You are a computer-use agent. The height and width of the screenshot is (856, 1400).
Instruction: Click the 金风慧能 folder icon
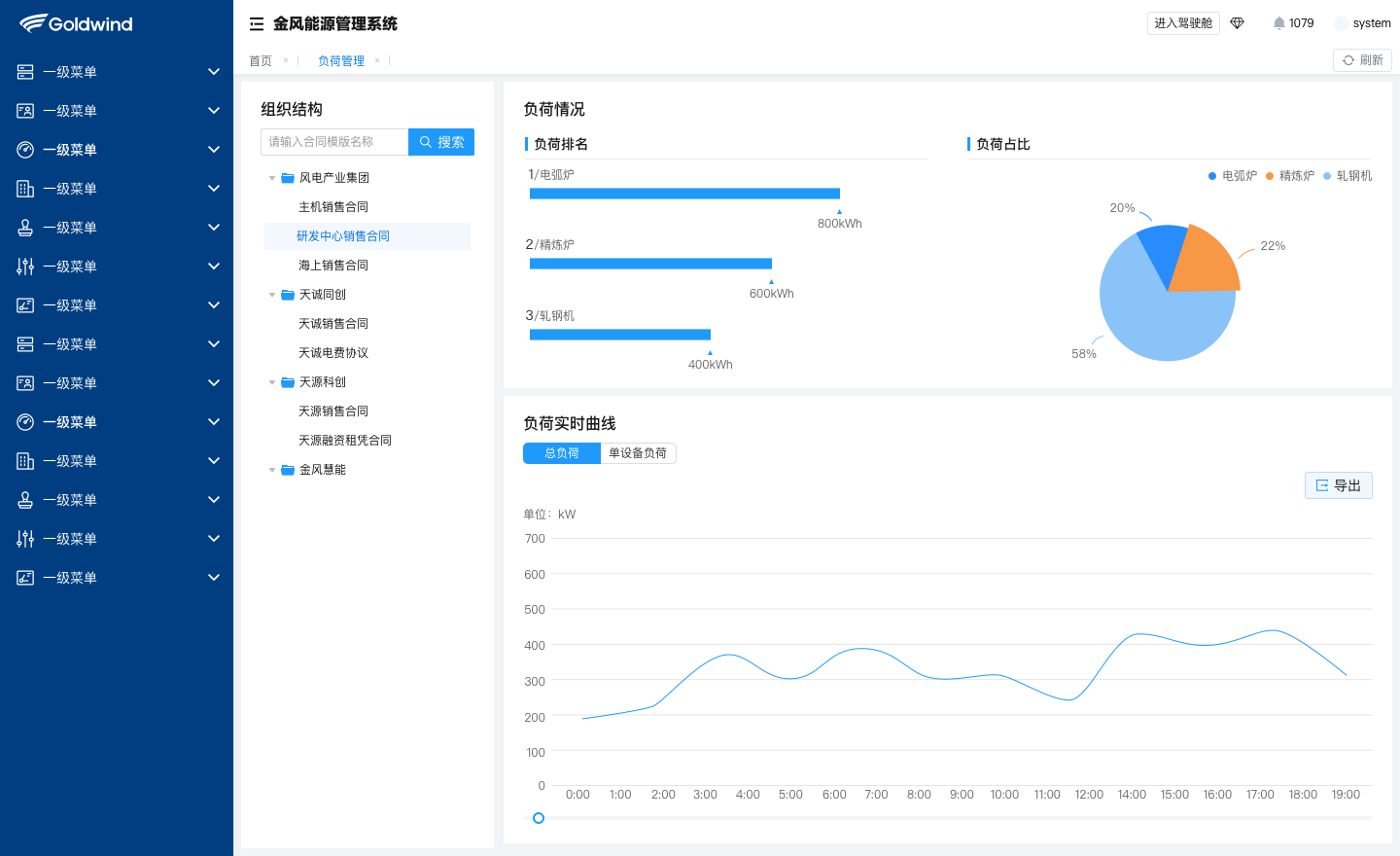click(288, 470)
